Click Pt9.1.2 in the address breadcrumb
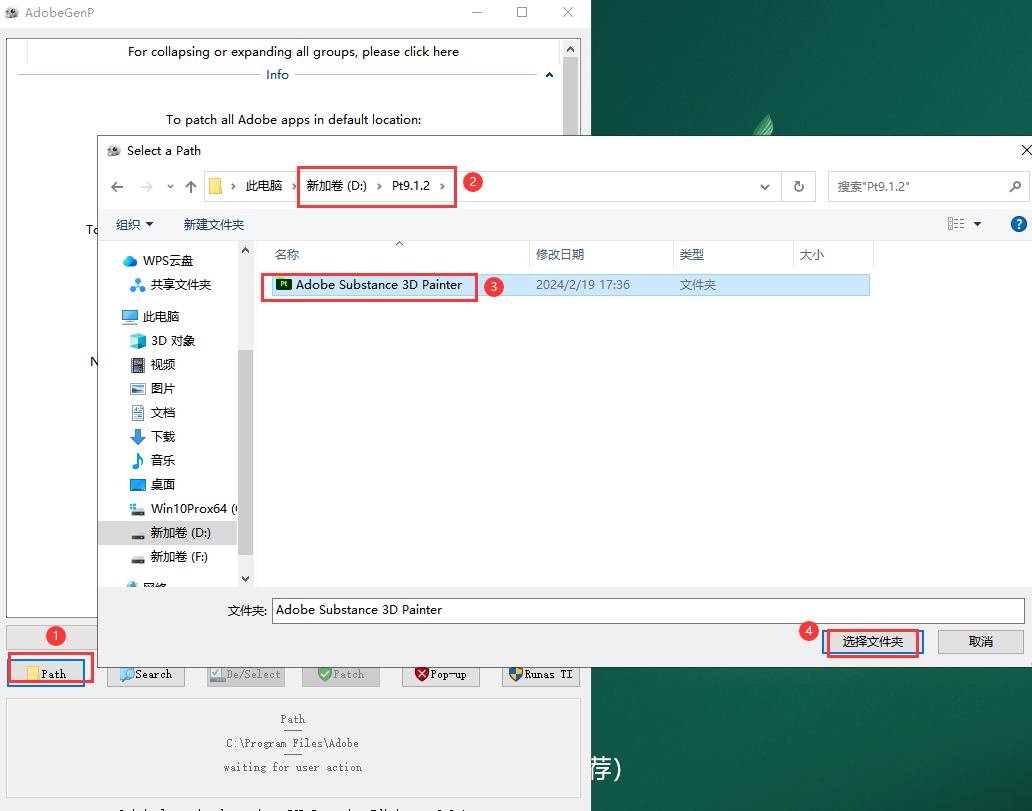1032x811 pixels. click(411, 186)
